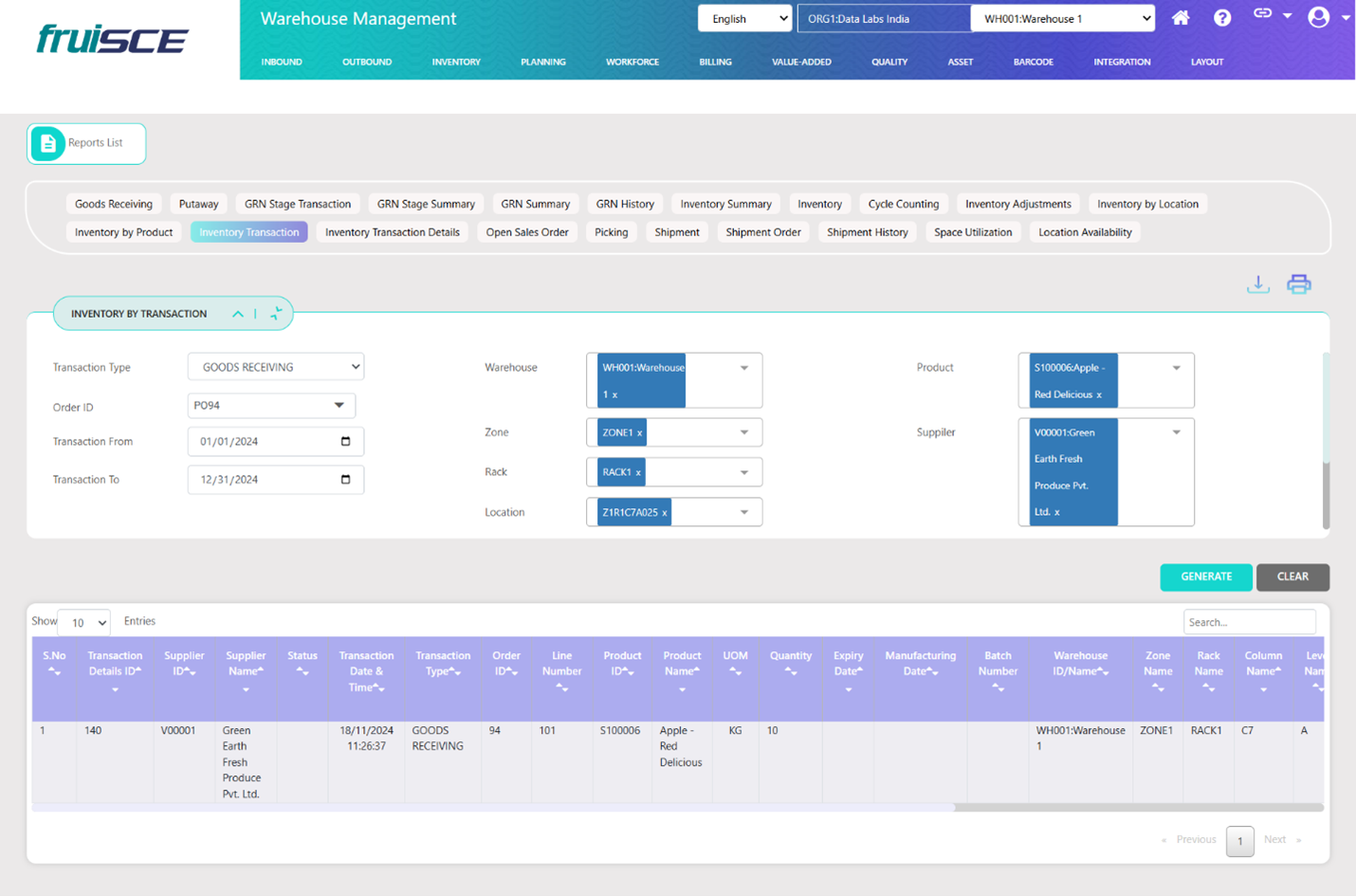Click the Reports List document icon
1356x896 pixels.
coord(47,143)
